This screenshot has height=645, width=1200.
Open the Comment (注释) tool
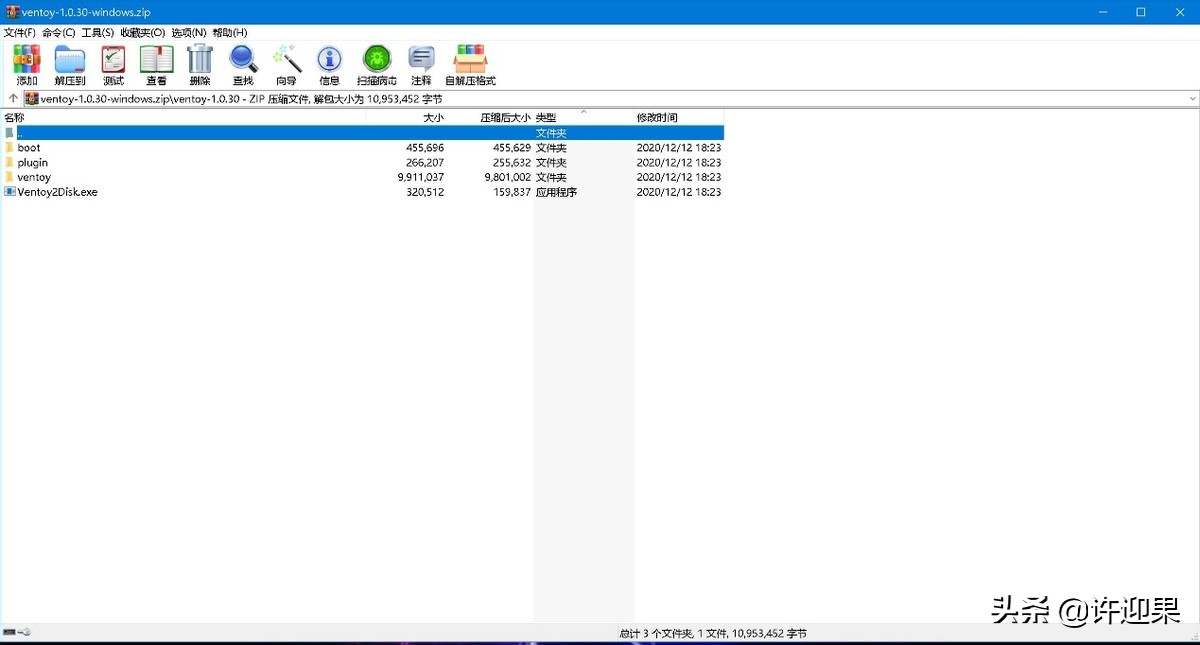[x=421, y=64]
